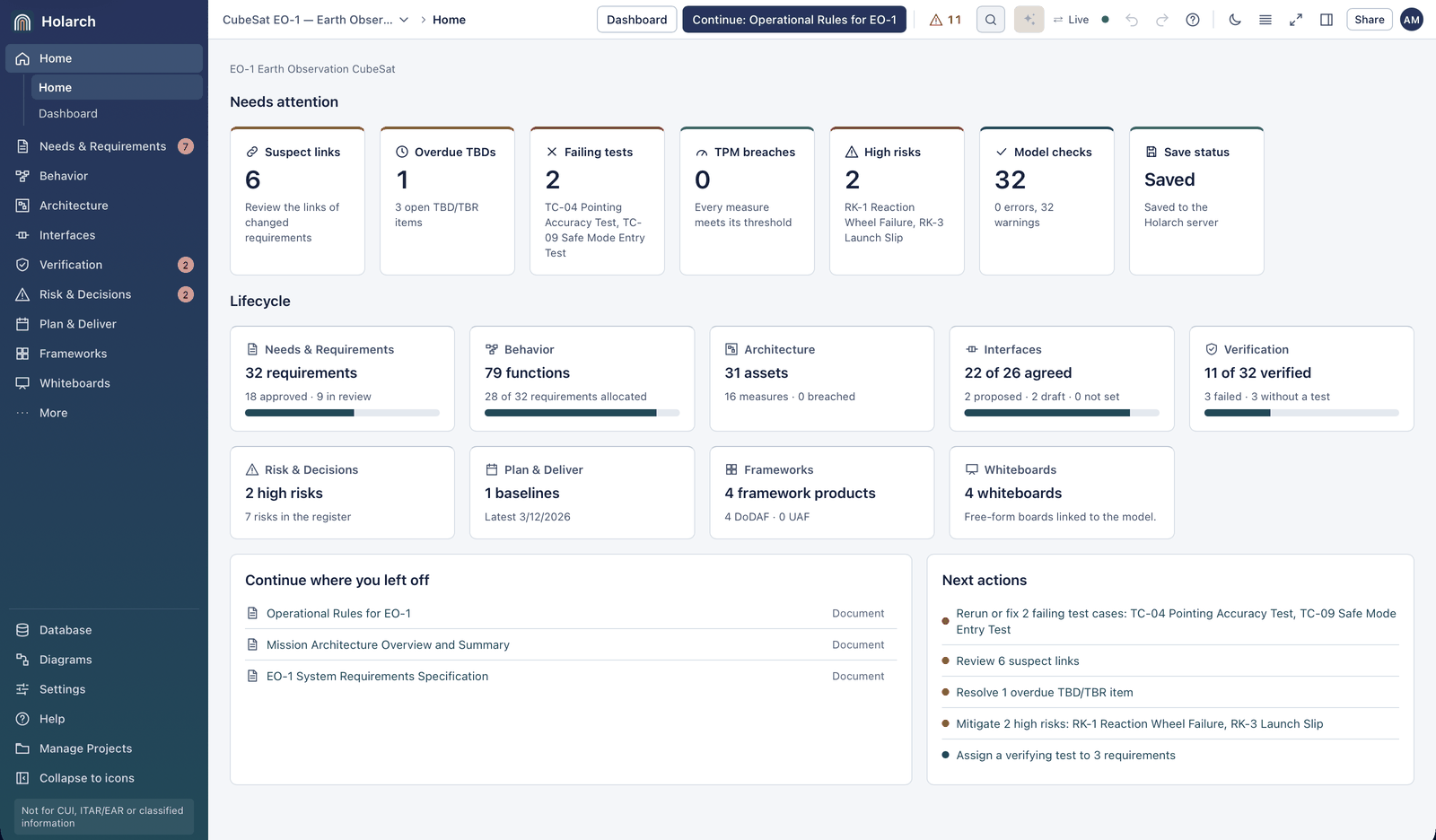Click the density lines icon in top bar
This screenshot has height=840, width=1436.
click(x=1265, y=20)
